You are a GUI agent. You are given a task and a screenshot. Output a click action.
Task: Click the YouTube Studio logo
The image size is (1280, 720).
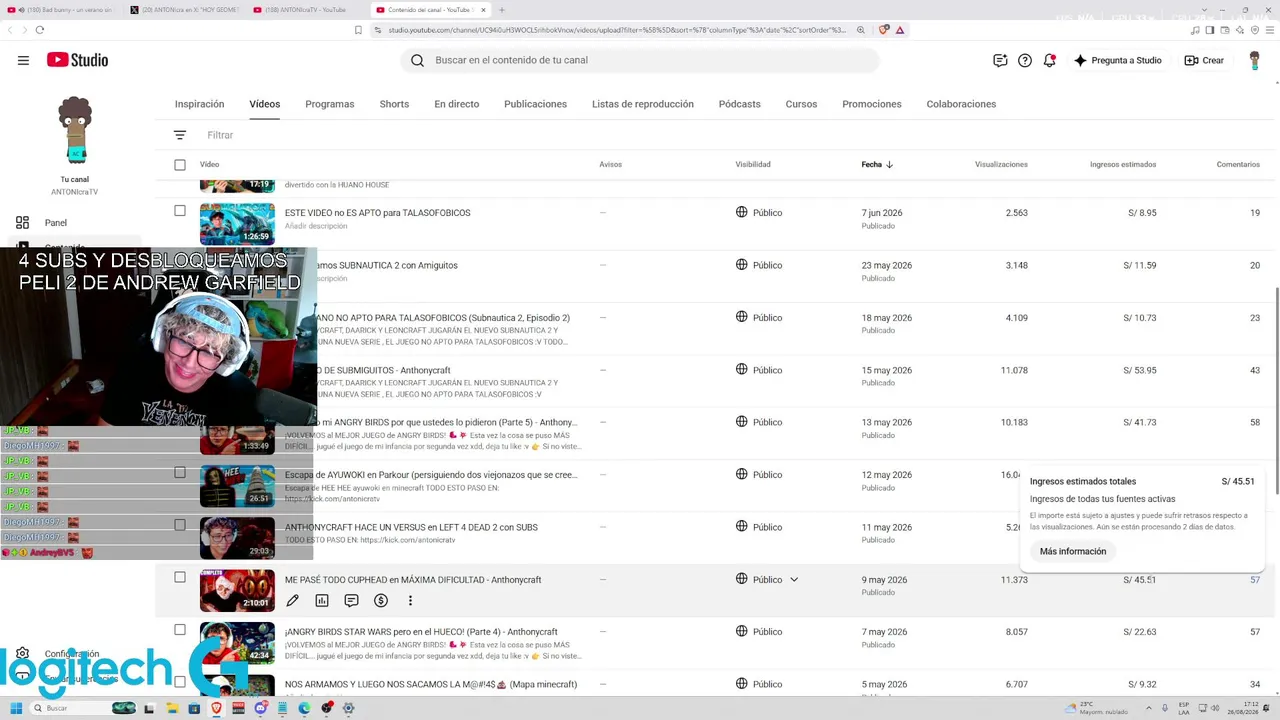click(77, 60)
